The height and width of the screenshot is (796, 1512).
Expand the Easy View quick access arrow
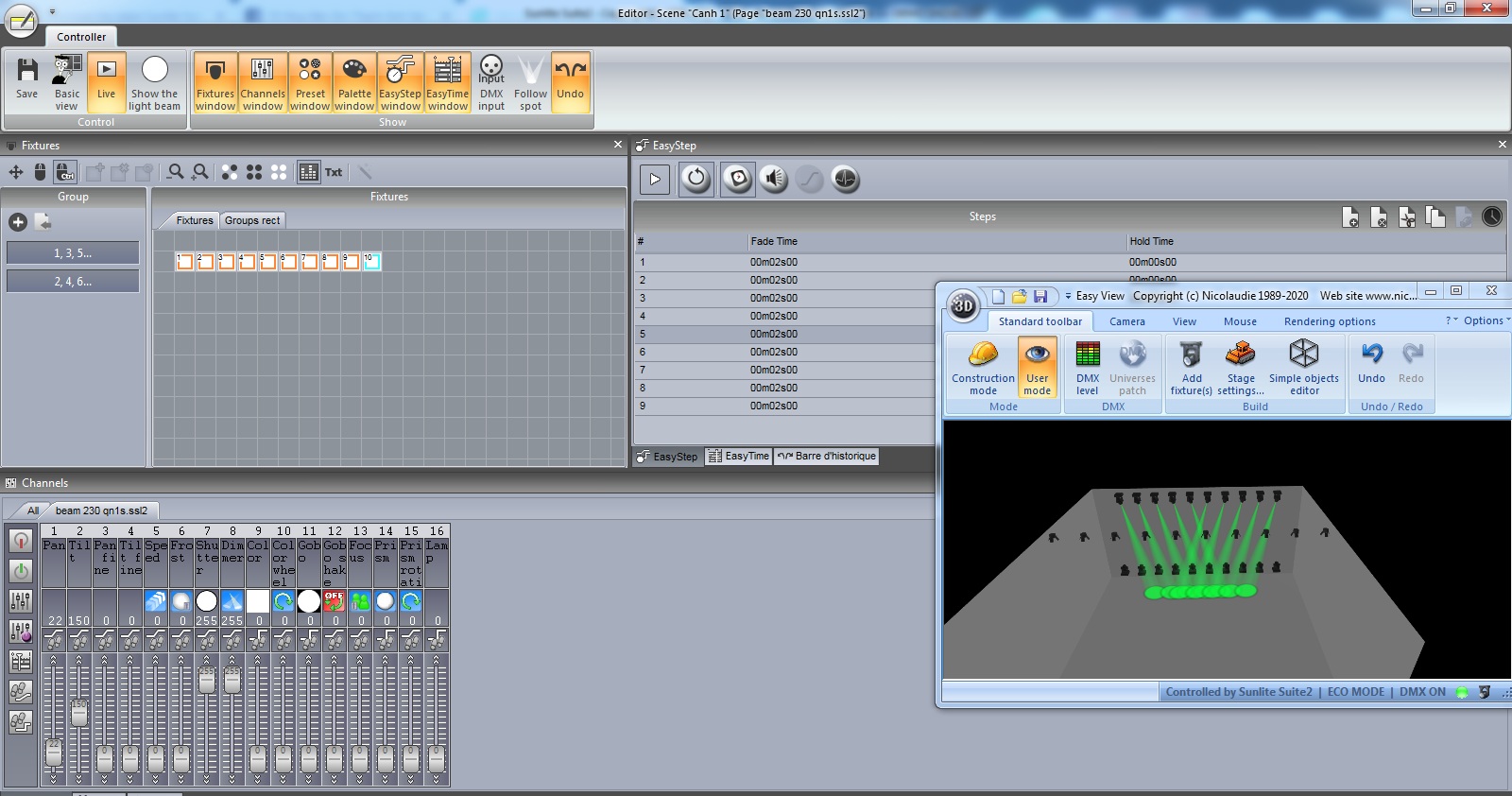click(x=1068, y=296)
